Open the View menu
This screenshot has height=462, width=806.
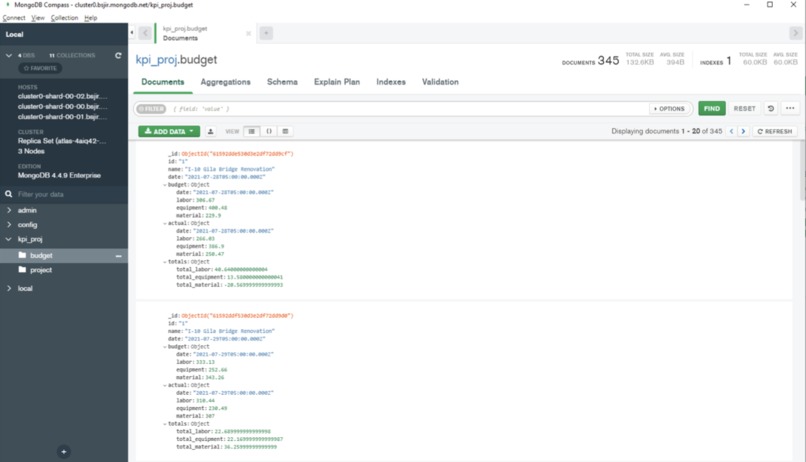click(38, 18)
